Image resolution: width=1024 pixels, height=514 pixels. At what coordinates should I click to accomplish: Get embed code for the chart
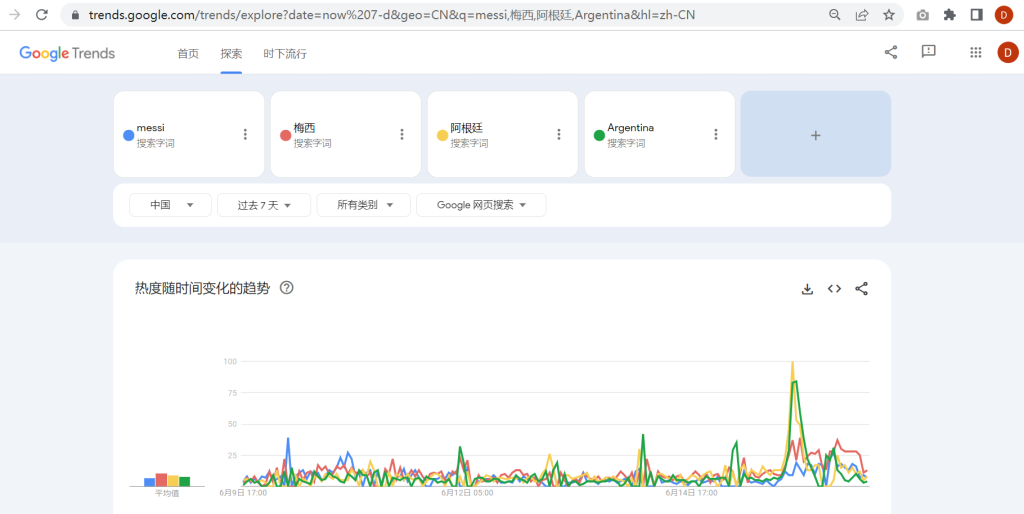coord(834,289)
